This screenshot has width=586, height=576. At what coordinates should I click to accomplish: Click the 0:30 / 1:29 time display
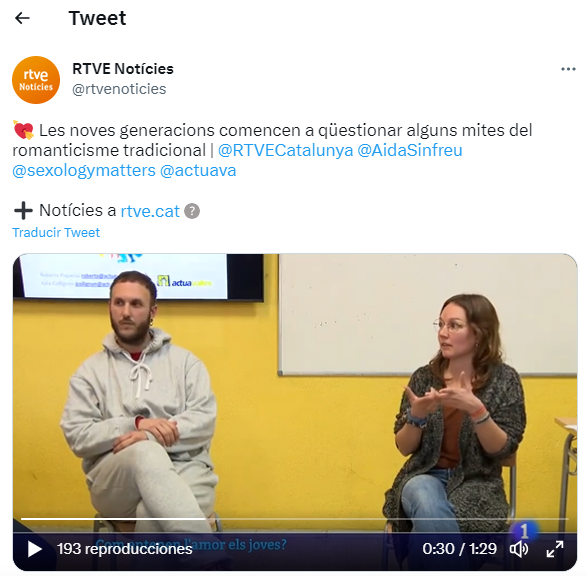(x=459, y=549)
